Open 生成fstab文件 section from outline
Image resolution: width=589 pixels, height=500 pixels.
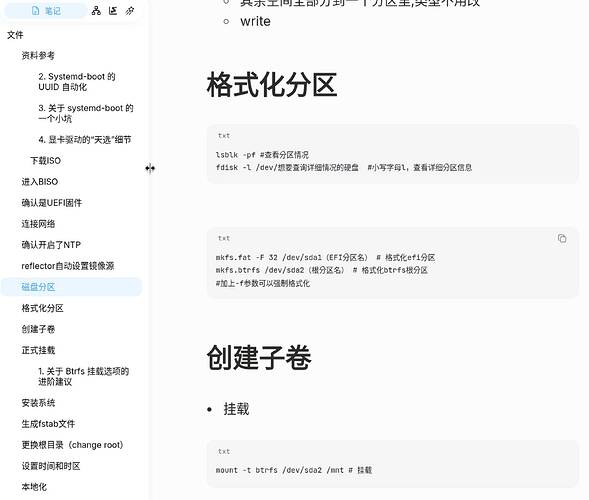coord(48,424)
